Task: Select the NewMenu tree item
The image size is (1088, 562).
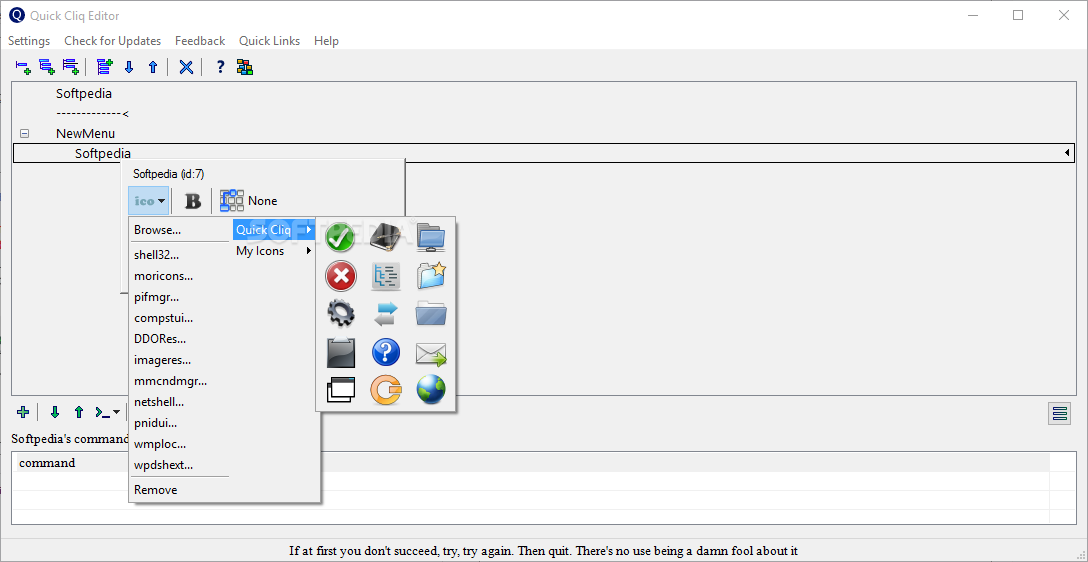Action: click(x=85, y=133)
